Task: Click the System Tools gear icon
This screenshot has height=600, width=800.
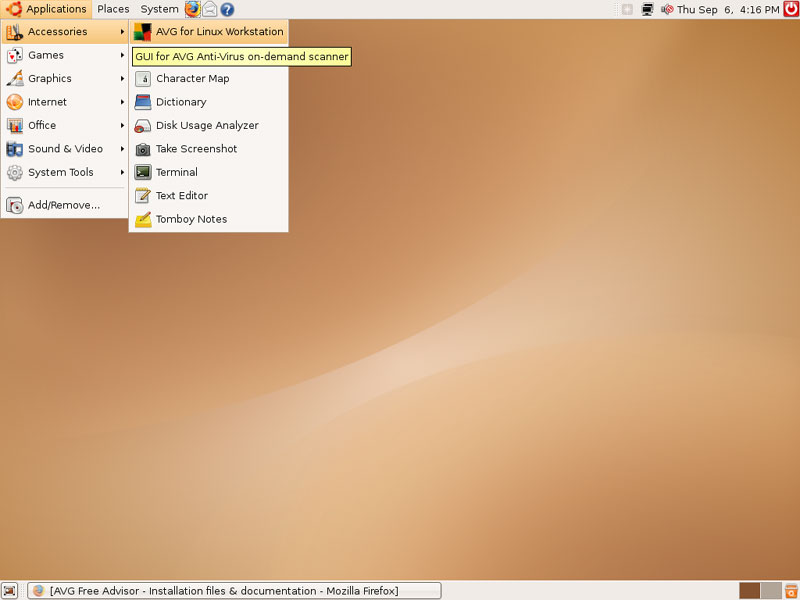Action: pyautogui.click(x=15, y=172)
